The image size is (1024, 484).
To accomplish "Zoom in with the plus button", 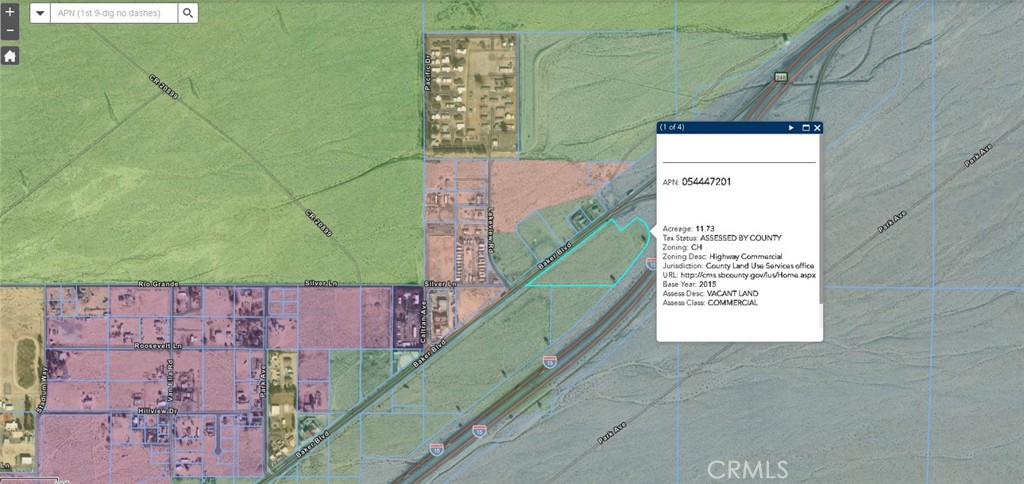I will click(10, 12).
